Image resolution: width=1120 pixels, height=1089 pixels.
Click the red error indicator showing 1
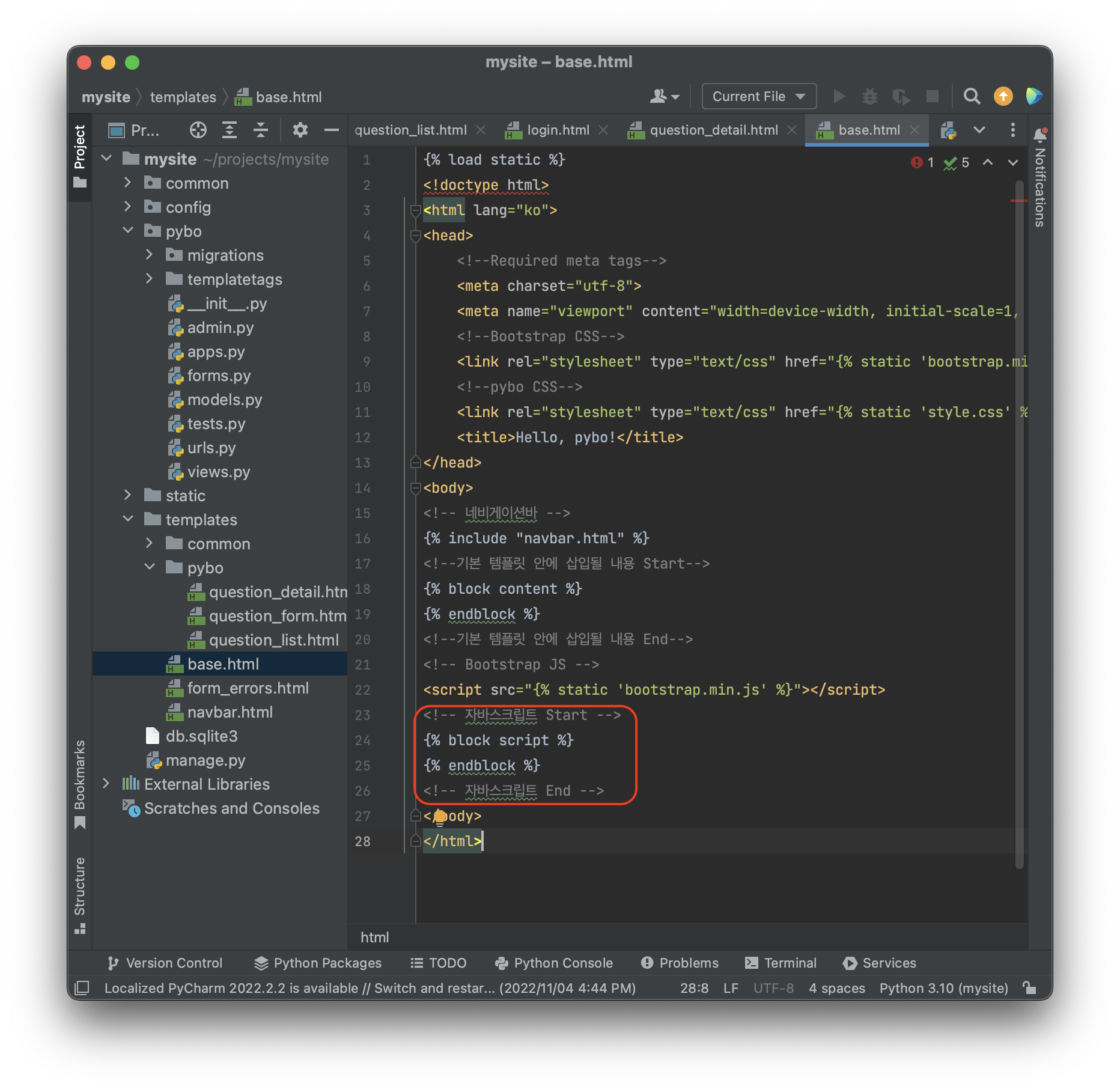(x=922, y=162)
